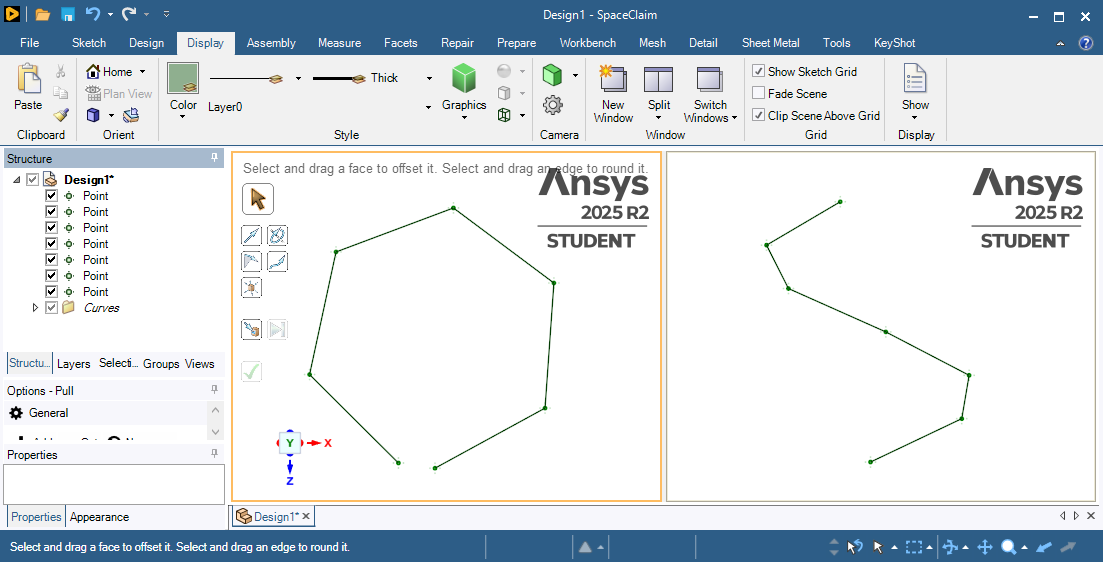
Task: Click the Snap View icon in Orient
Action: click(131, 115)
